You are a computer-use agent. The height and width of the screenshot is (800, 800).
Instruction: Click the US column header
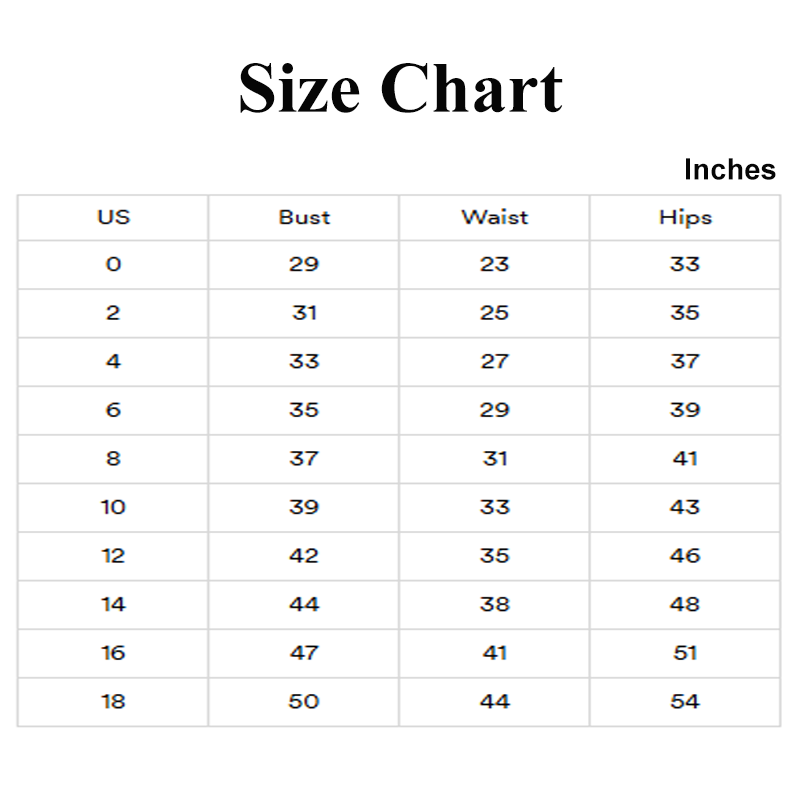[113, 217]
